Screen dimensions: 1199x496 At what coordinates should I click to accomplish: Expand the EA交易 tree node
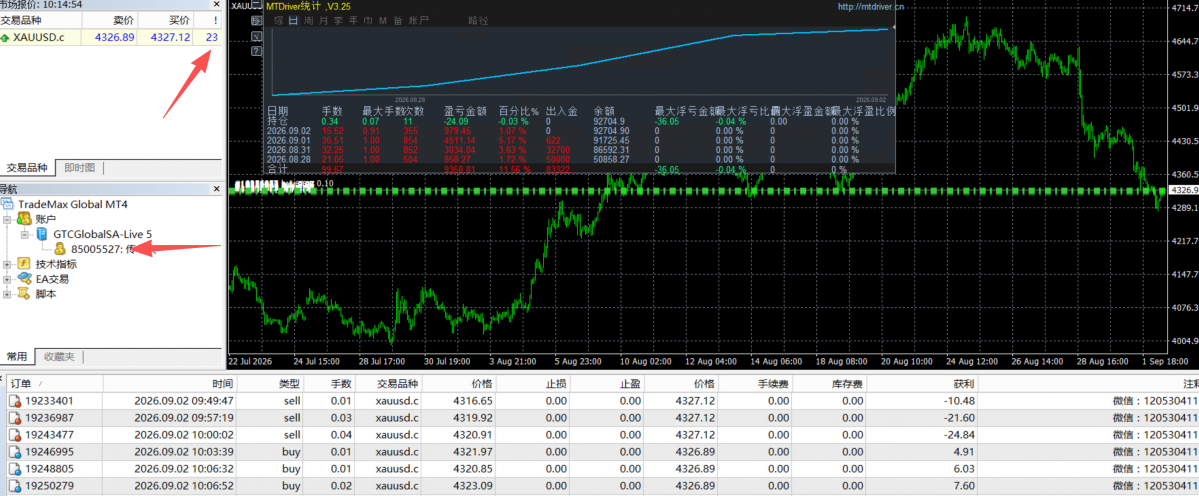pyautogui.click(x=7, y=279)
